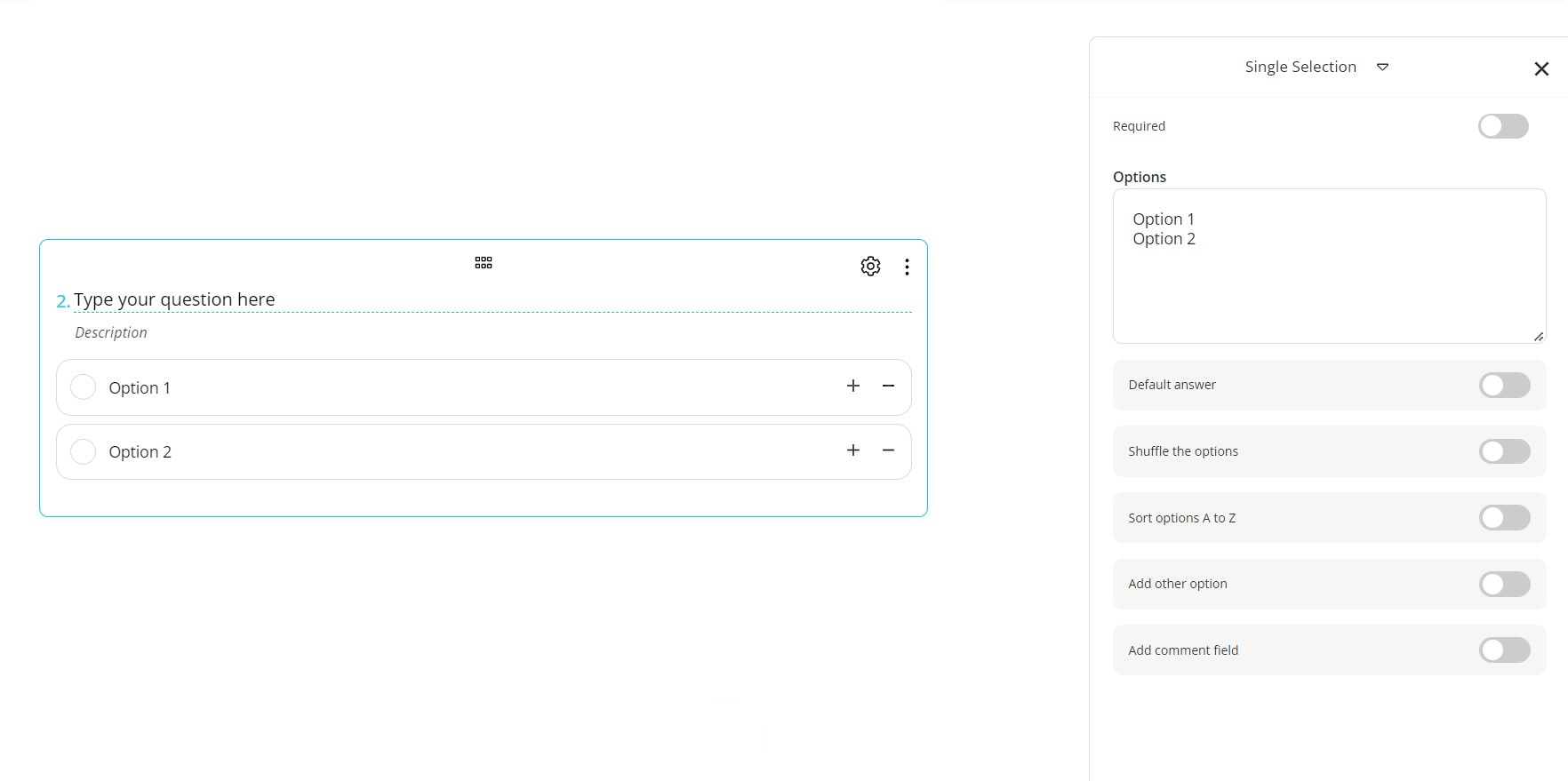Enable the Required toggle
Image resolution: width=1568 pixels, height=781 pixels.
click(1503, 126)
